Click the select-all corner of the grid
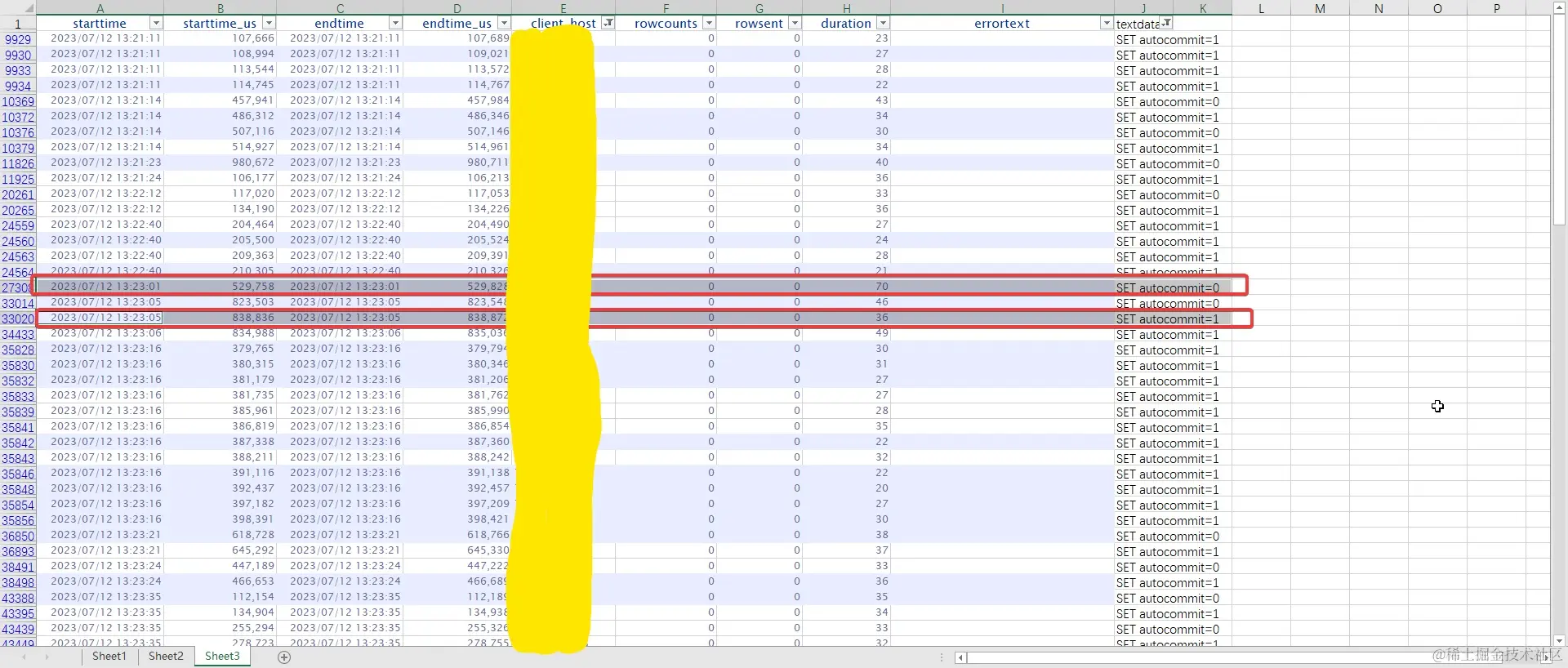This screenshot has height=668, width=1568. coord(18,8)
